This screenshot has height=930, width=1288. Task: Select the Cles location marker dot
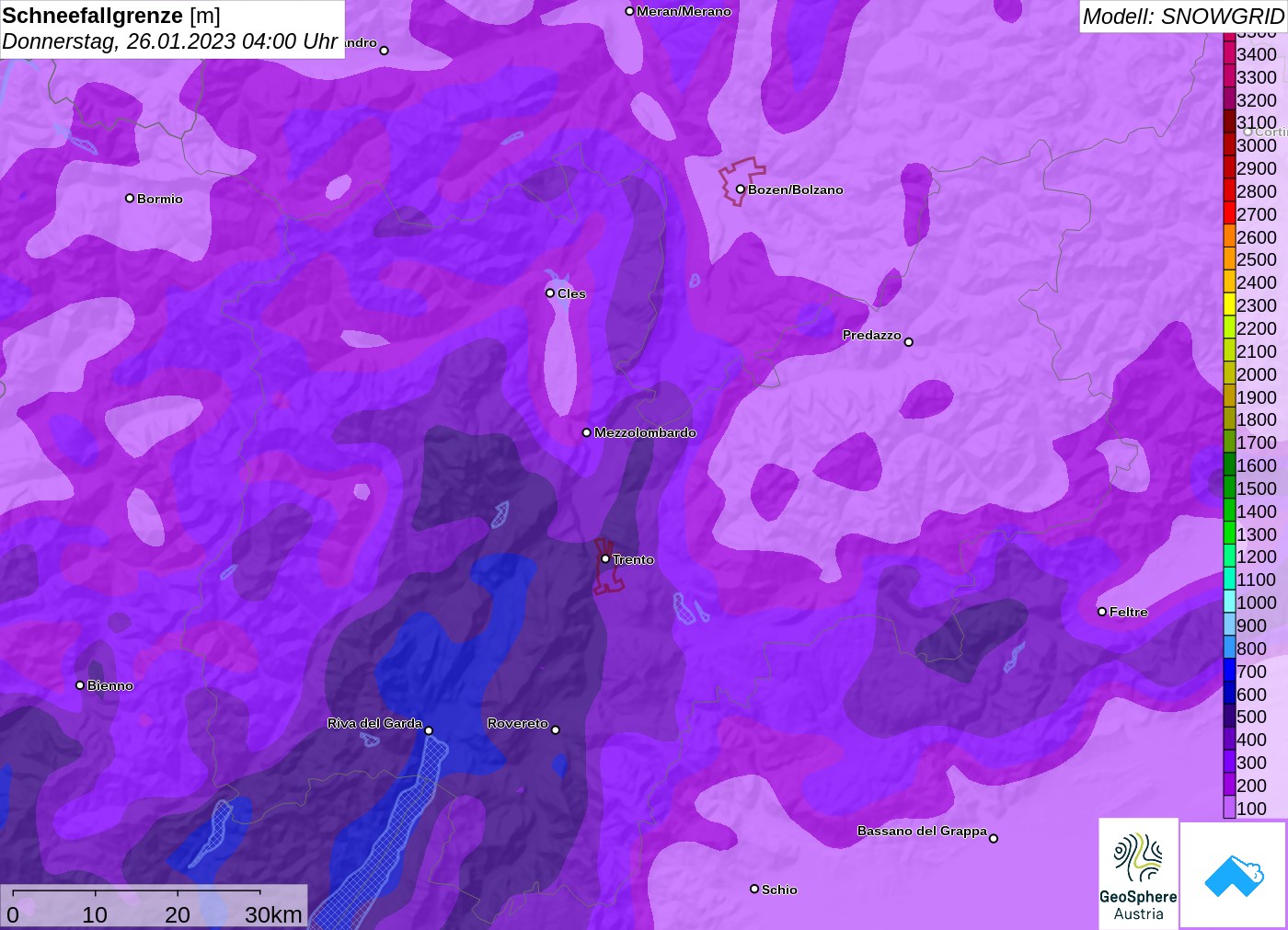pyautogui.click(x=550, y=293)
